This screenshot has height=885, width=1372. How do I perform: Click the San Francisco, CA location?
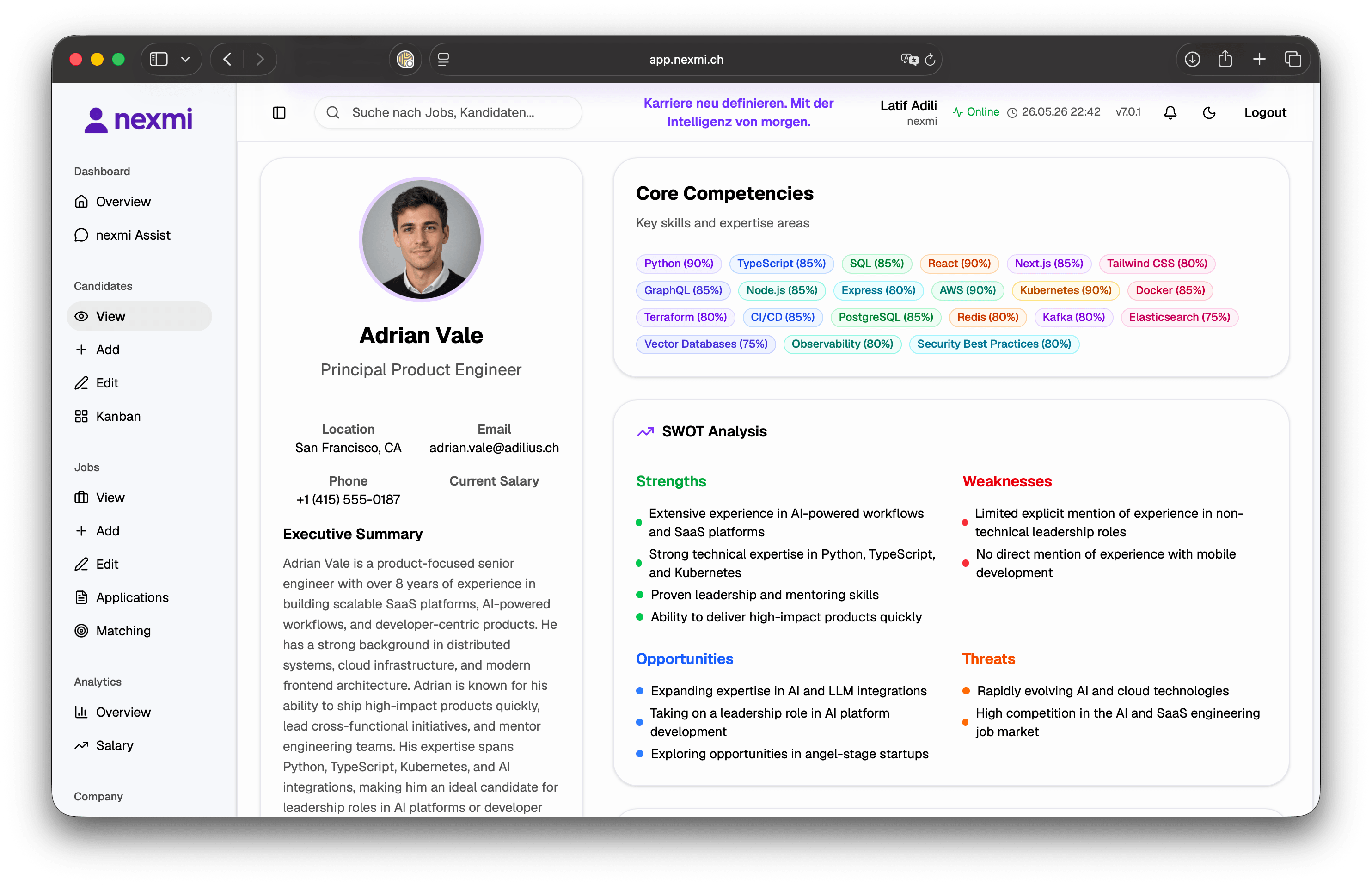click(x=348, y=448)
